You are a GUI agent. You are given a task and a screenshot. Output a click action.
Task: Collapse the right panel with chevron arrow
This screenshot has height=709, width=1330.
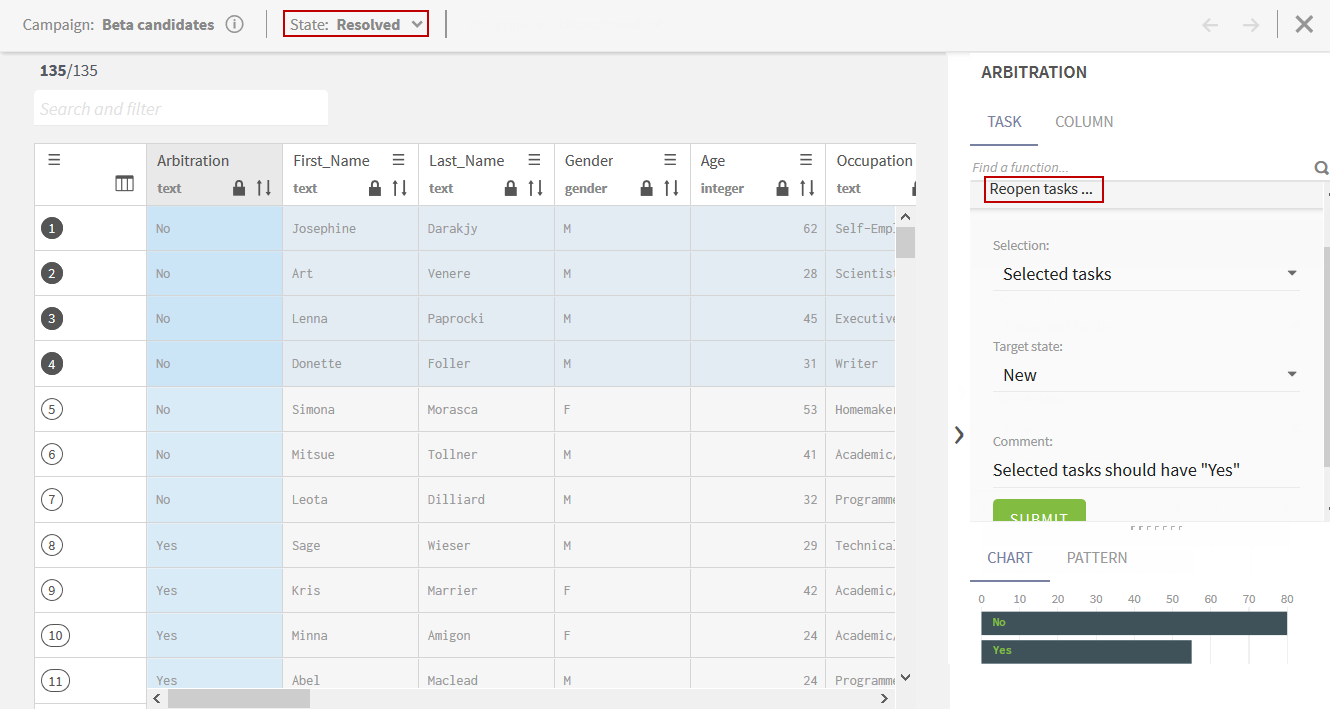[x=959, y=434]
